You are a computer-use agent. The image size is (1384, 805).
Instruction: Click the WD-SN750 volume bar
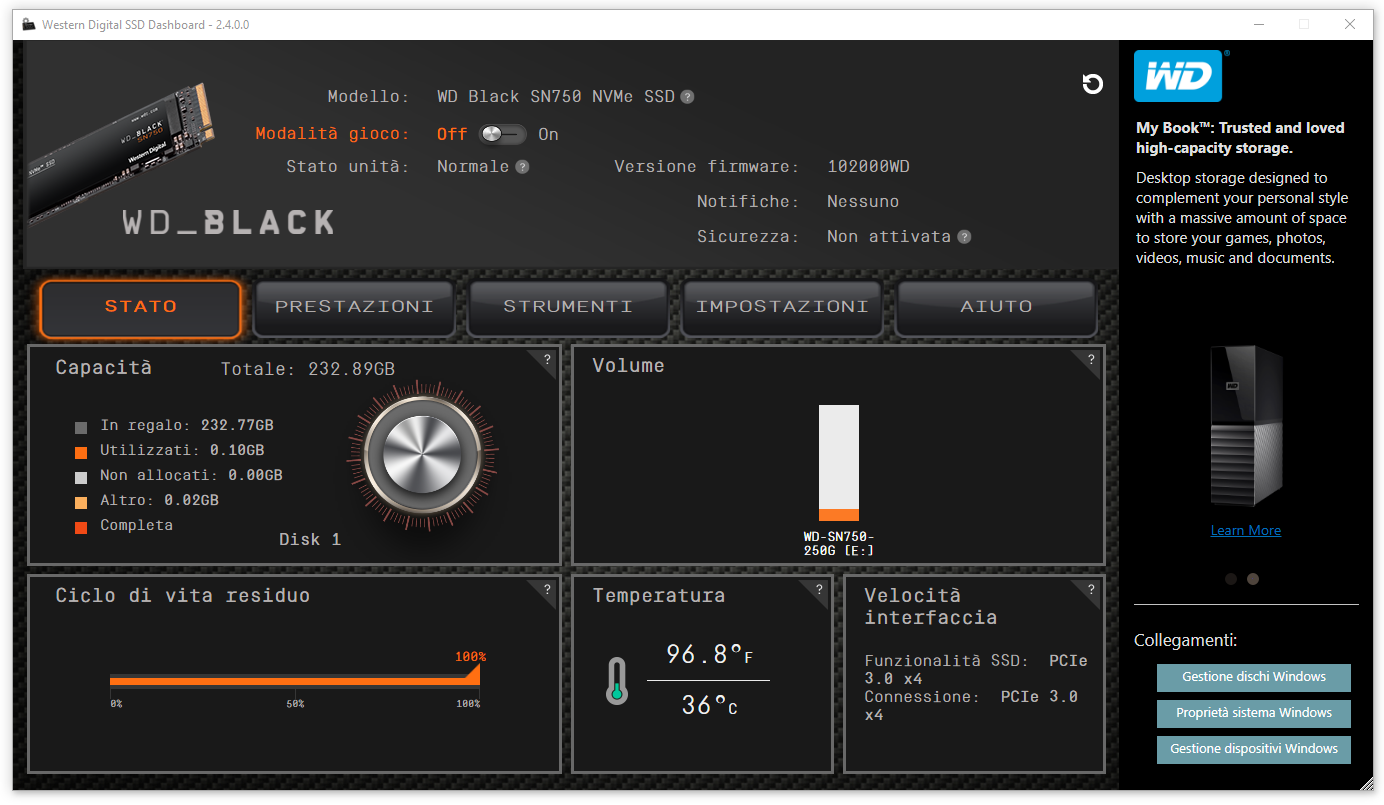pos(839,463)
